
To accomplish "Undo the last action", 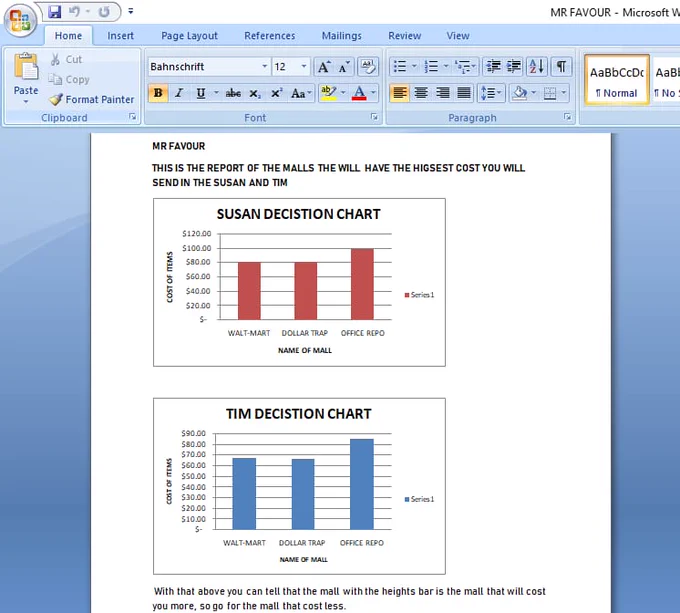I will [x=74, y=12].
